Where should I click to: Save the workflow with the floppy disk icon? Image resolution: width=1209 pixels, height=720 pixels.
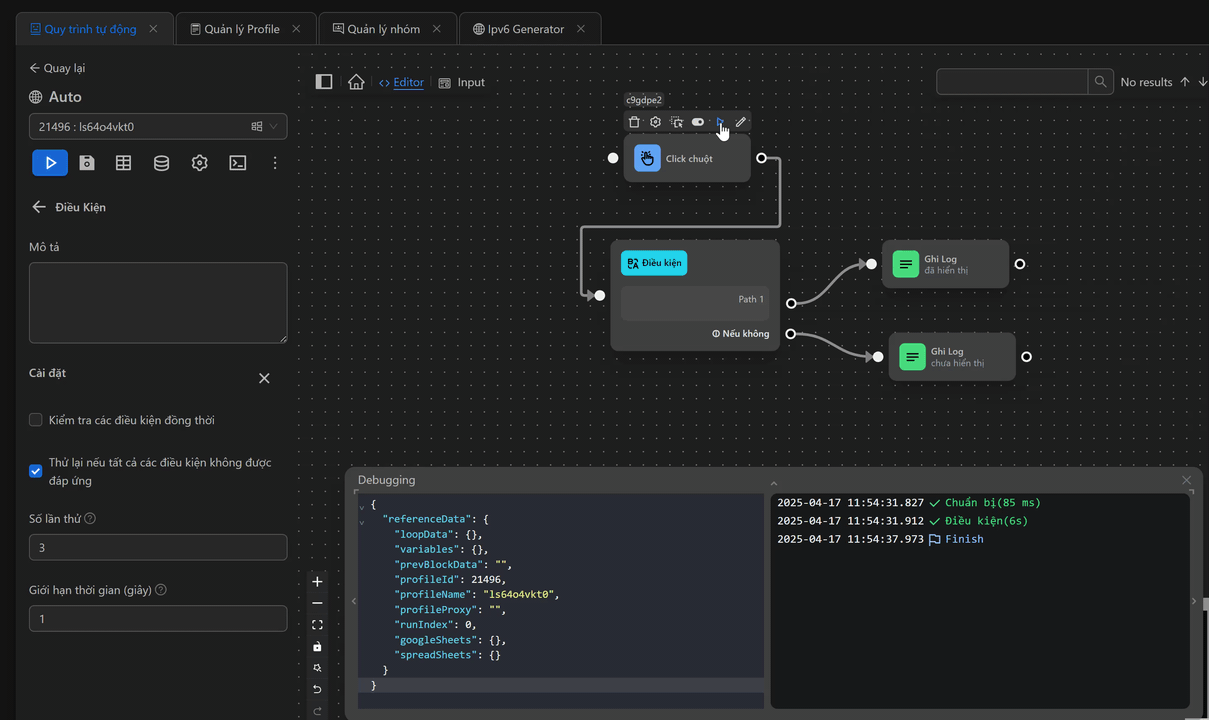(x=87, y=163)
